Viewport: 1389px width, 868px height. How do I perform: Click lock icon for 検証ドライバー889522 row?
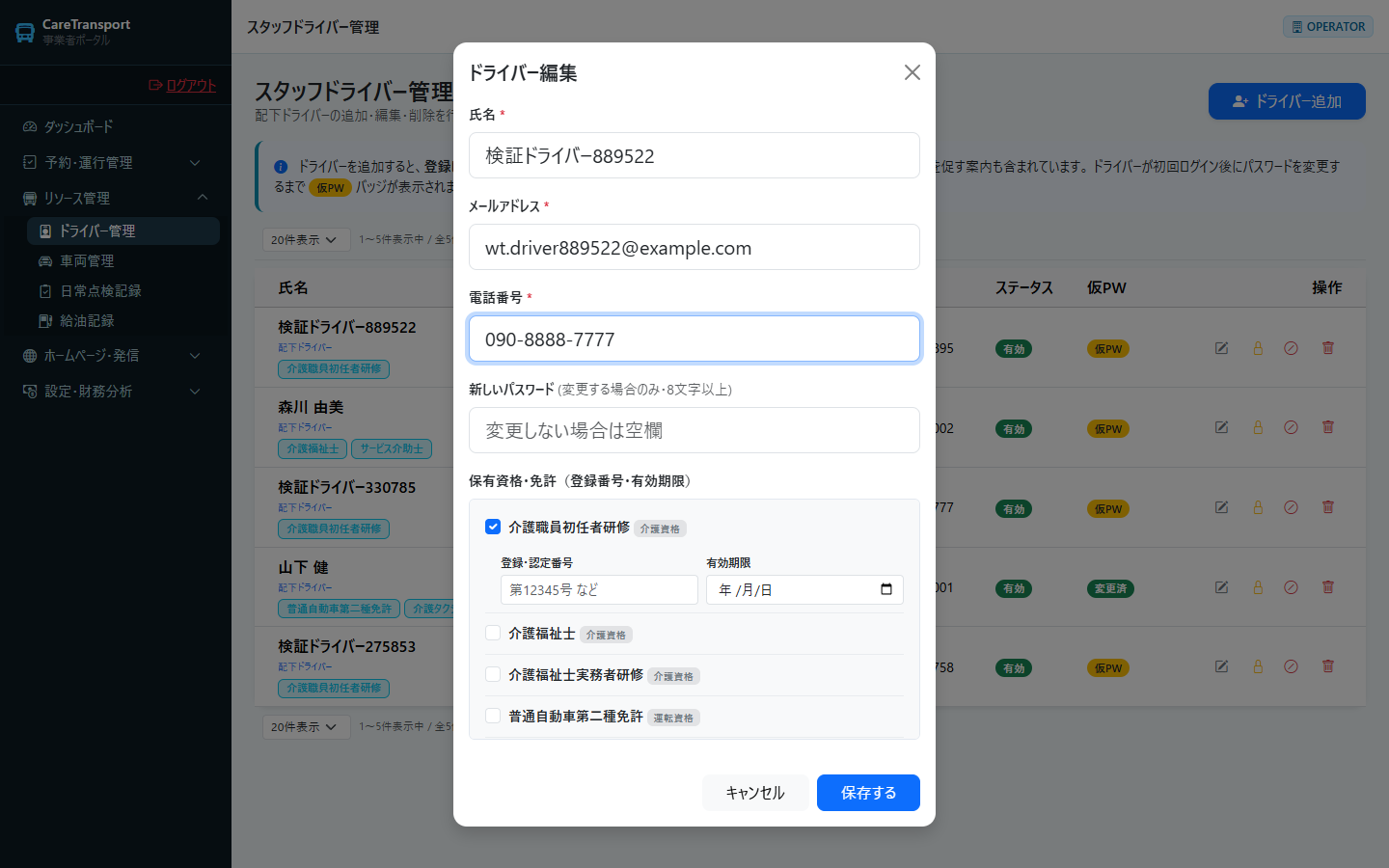pyautogui.click(x=1258, y=348)
